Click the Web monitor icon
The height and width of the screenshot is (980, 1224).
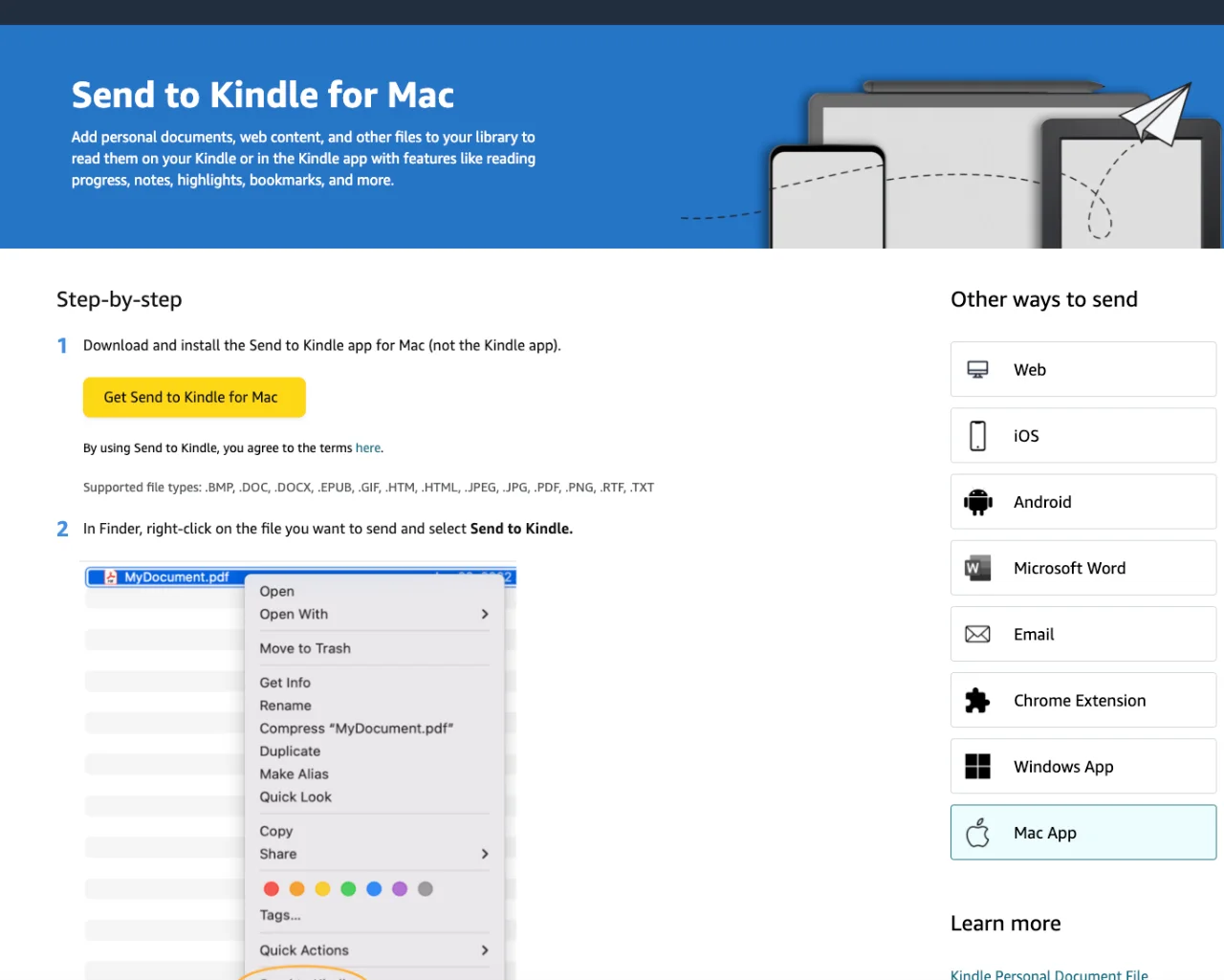[x=977, y=370]
